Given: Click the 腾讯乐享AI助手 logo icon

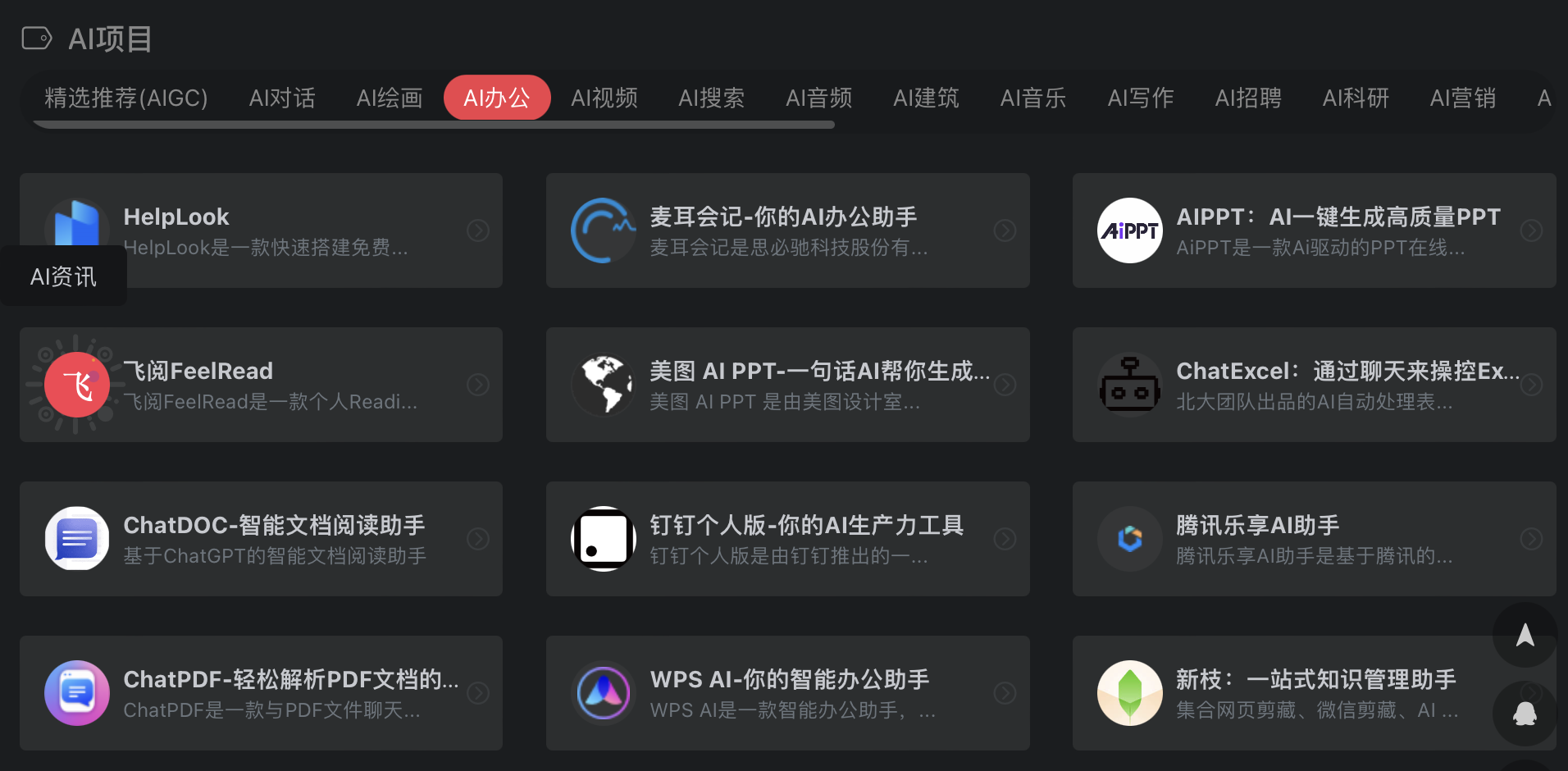Looking at the screenshot, I should coord(1130,539).
